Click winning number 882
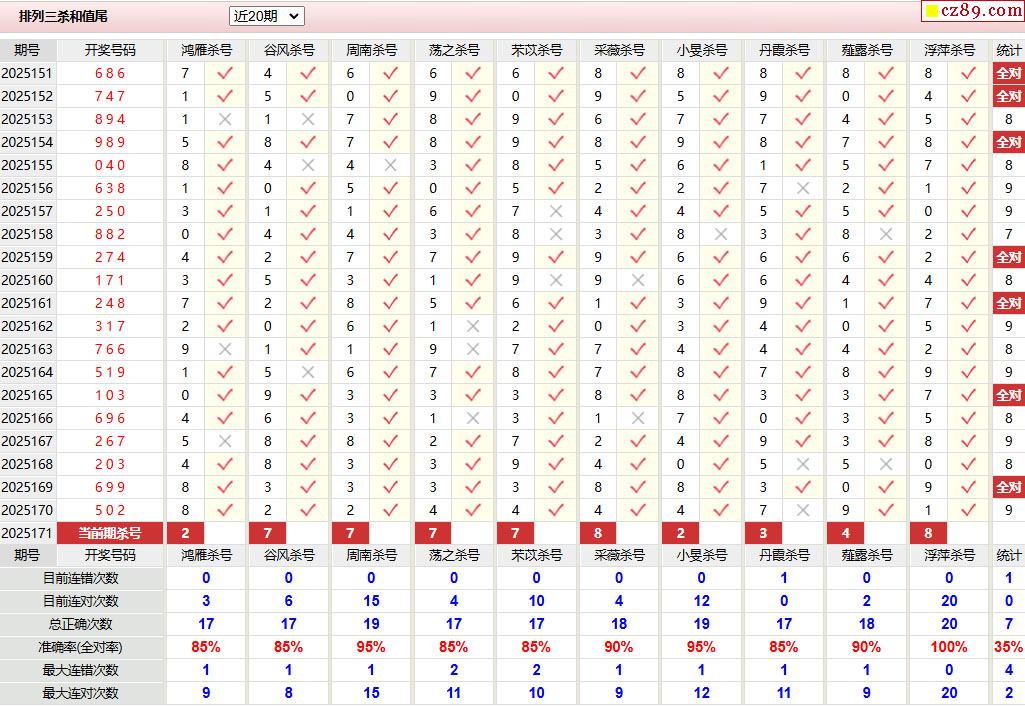Viewport: 1025px width, 706px height. pos(110,234)
